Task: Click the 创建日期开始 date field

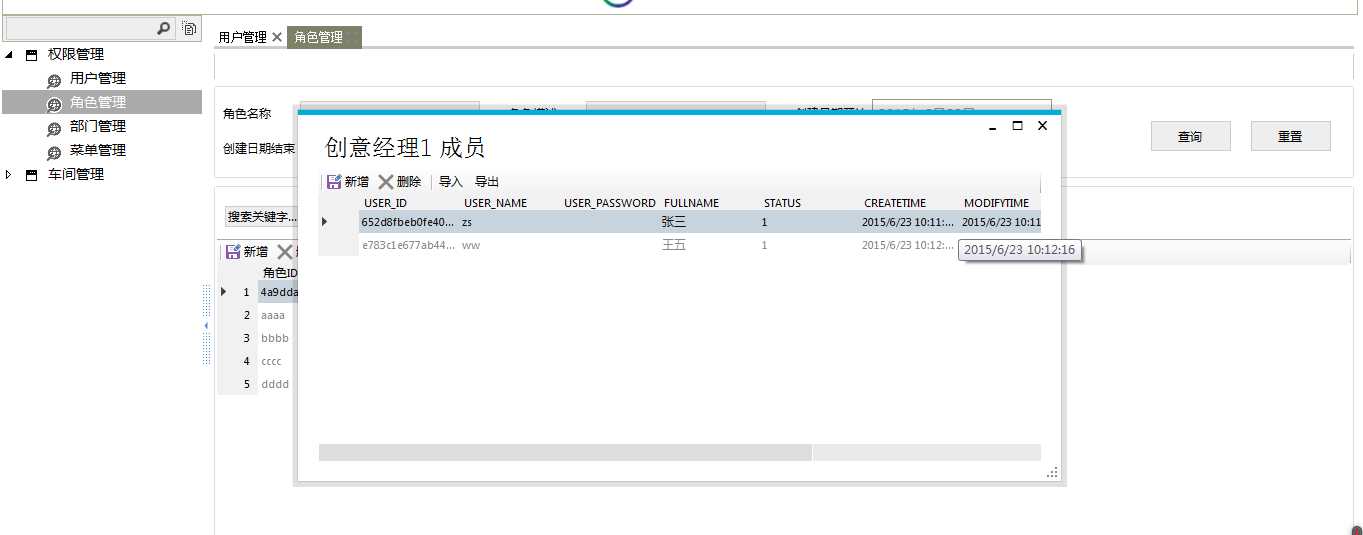Action: point(961,105)
